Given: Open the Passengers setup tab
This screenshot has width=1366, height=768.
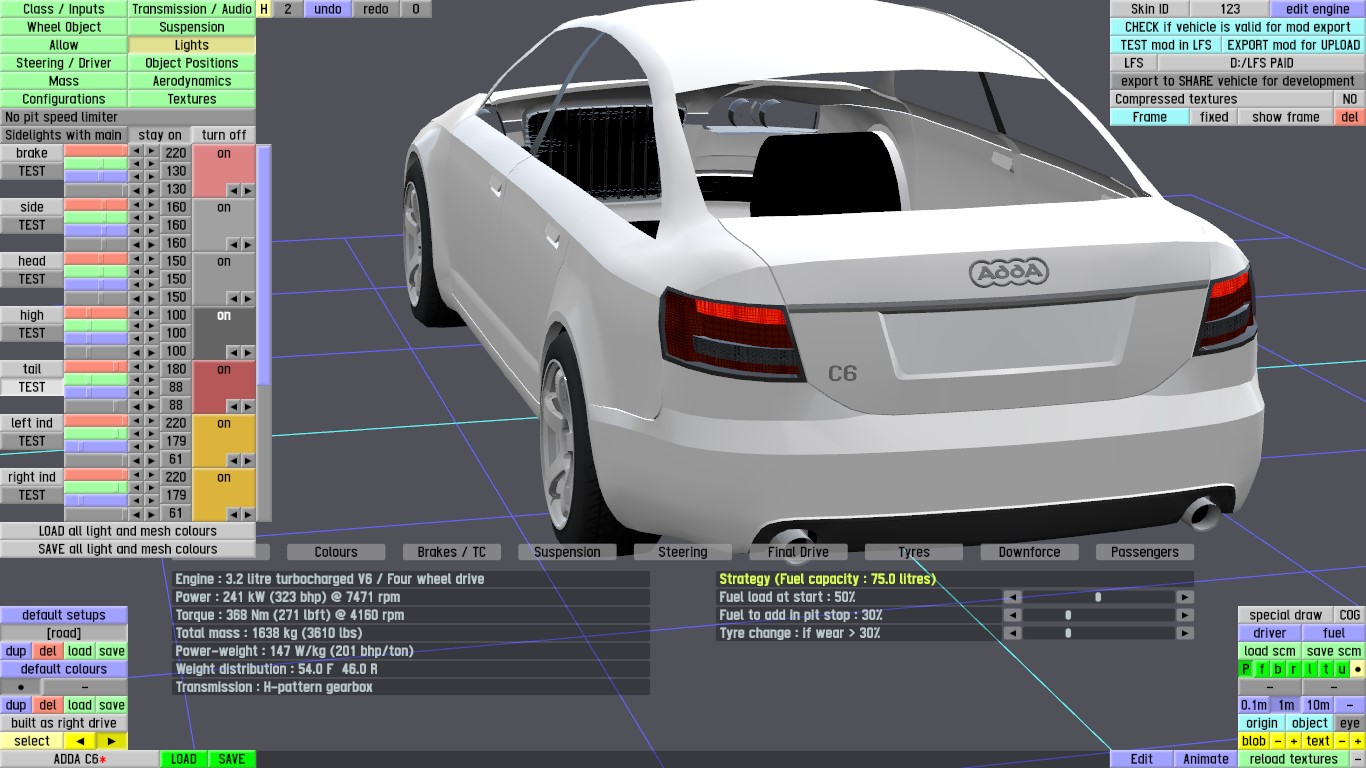Looking at the screenshot, I should (x=1145, y=552).
